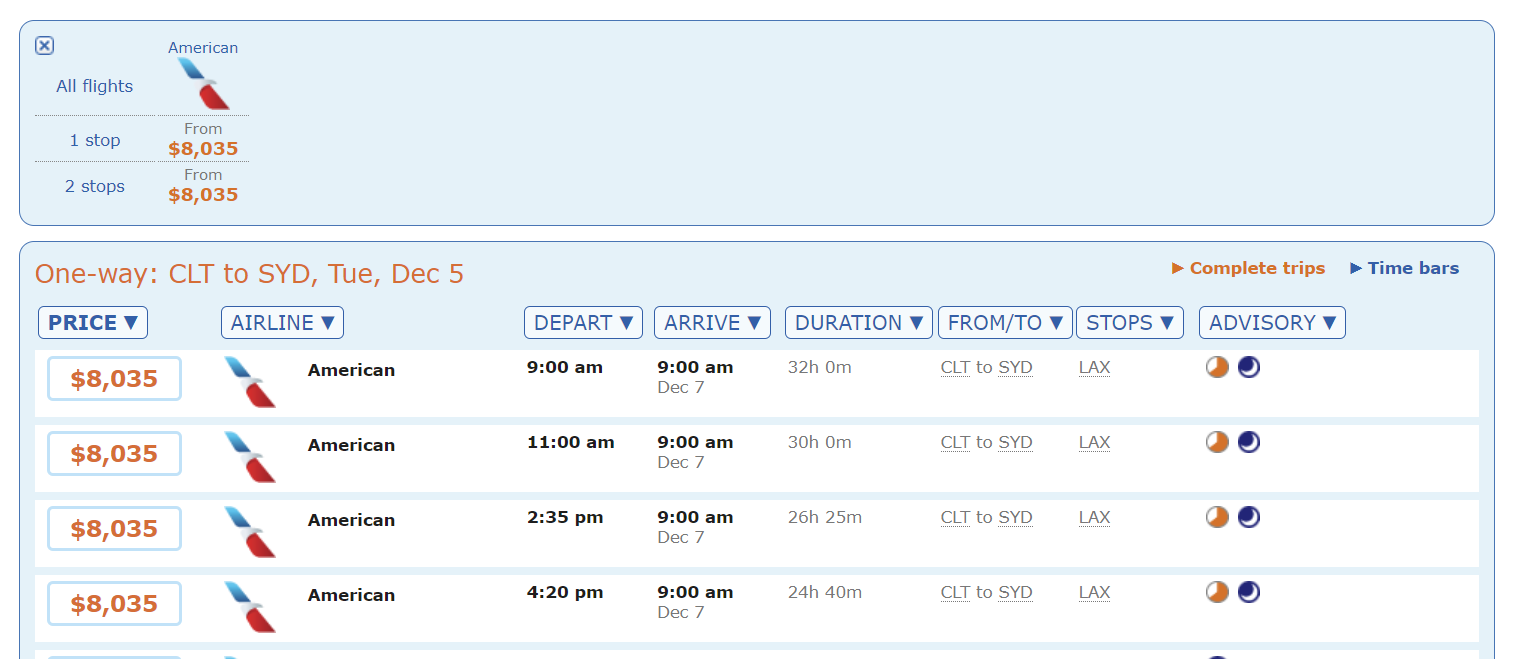Click the American logo on the 4:20 pm departure row
Viewport: 1521px width, 659px height.
[x=250, y=606]
